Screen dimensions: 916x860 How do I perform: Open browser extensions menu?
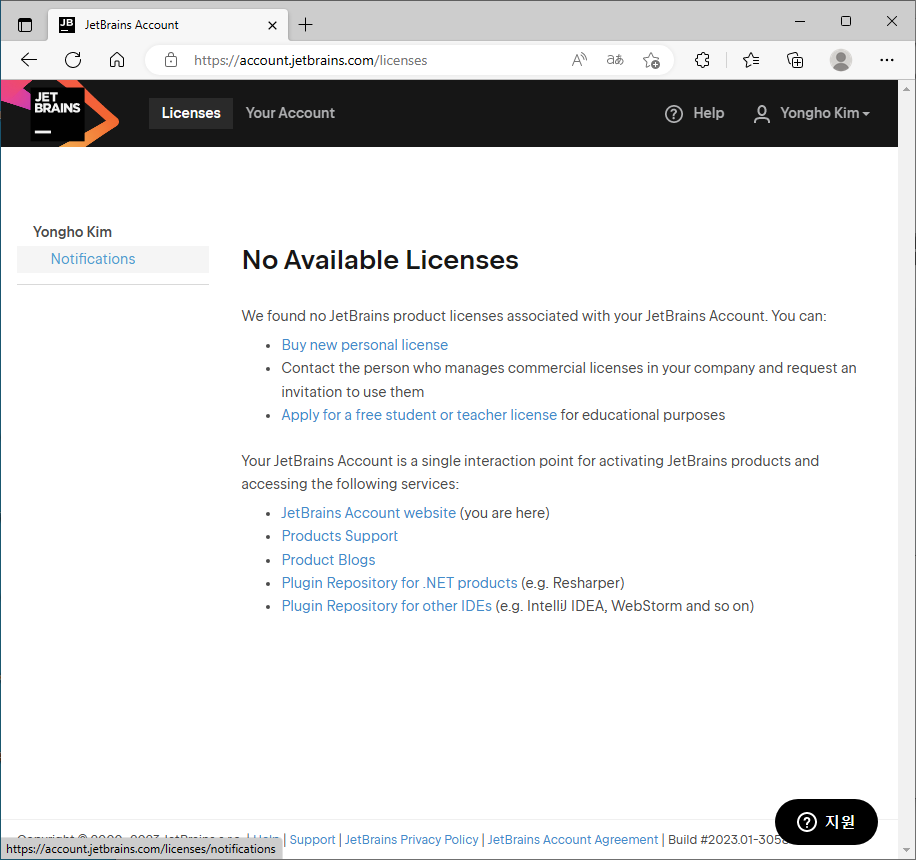pos(702,60)
